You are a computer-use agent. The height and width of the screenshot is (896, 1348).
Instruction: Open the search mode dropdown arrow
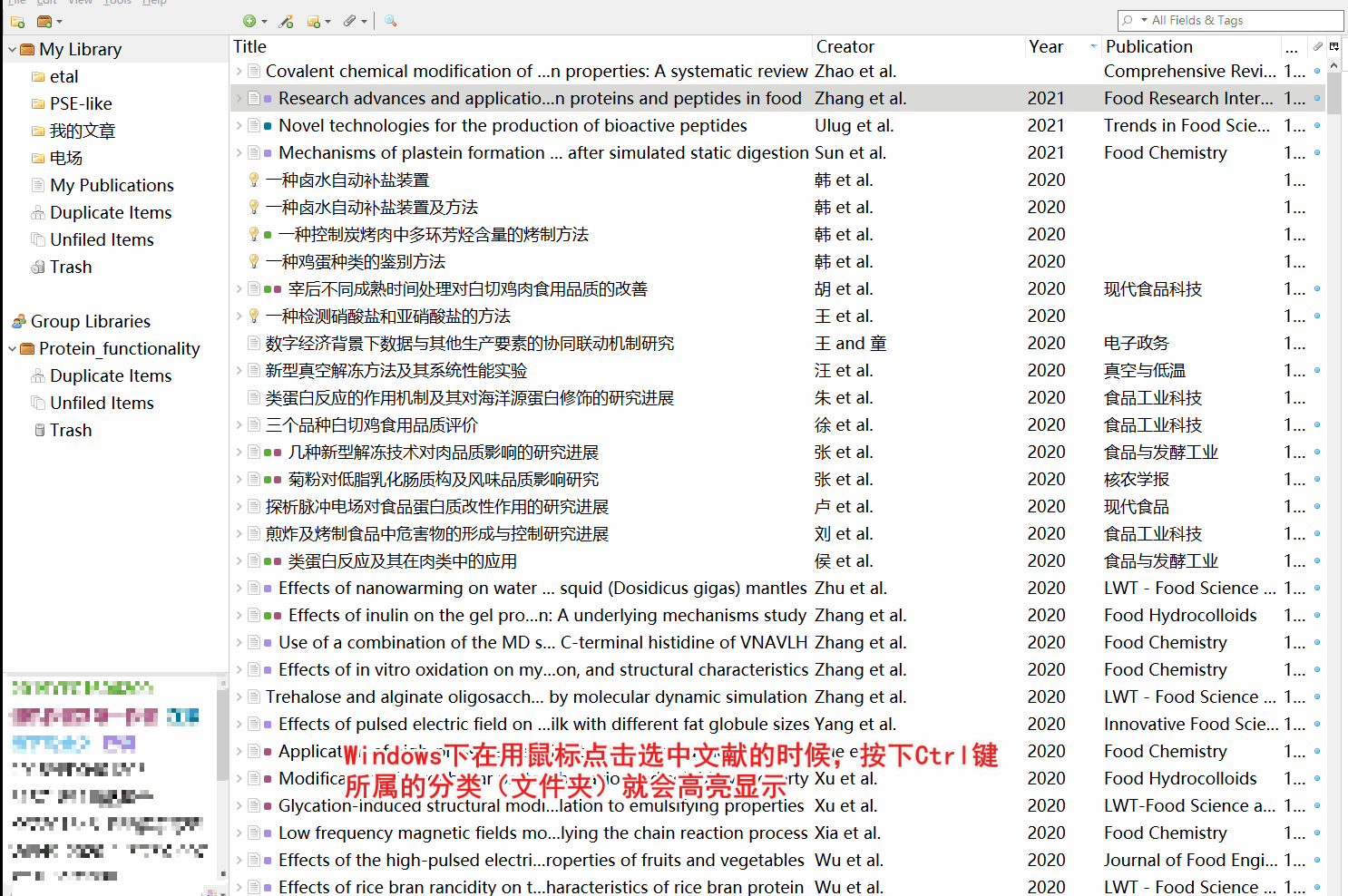[x=1144, y=20]
